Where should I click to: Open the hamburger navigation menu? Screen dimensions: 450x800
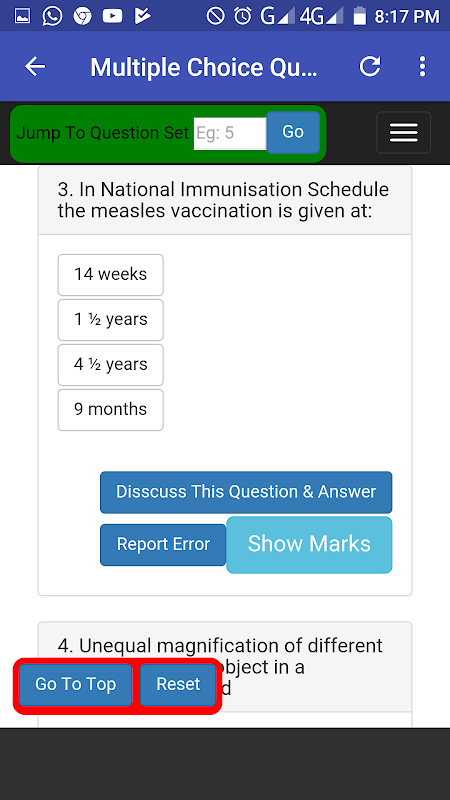(x=404, y=133)
